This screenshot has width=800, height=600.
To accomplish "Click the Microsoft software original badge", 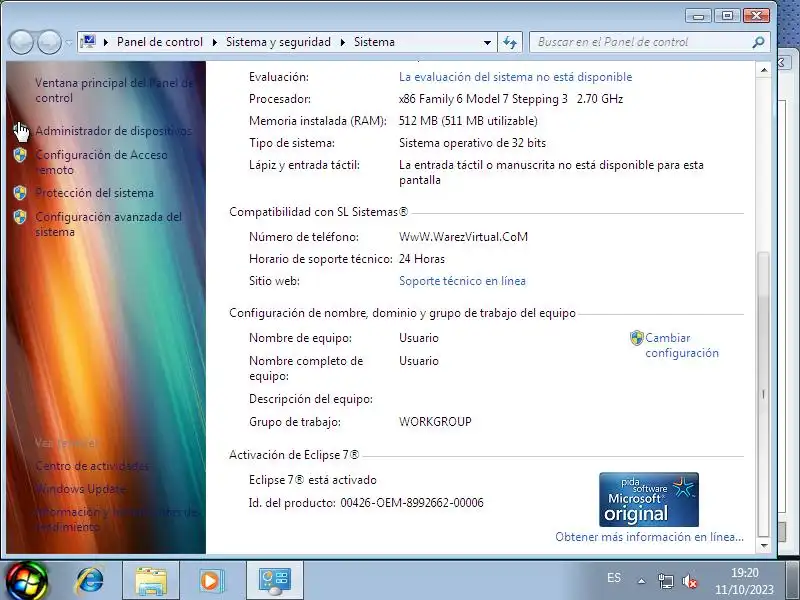I will pyautogui.click(x=648, y=499).
